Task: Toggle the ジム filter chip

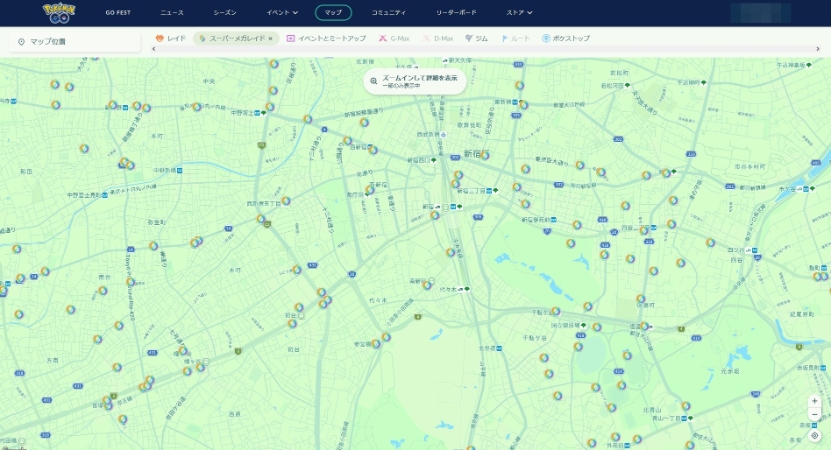Action: [x=476, y=38]
